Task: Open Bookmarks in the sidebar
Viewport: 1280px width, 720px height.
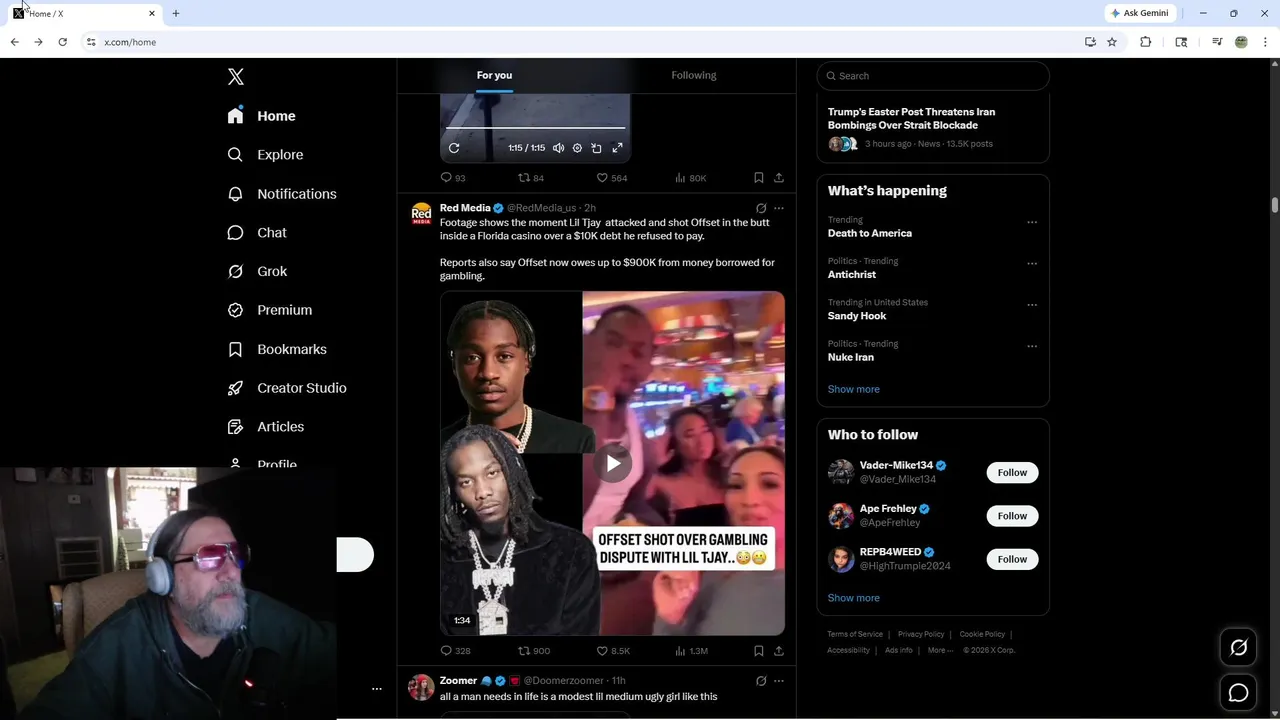Action: pos(277,349)
